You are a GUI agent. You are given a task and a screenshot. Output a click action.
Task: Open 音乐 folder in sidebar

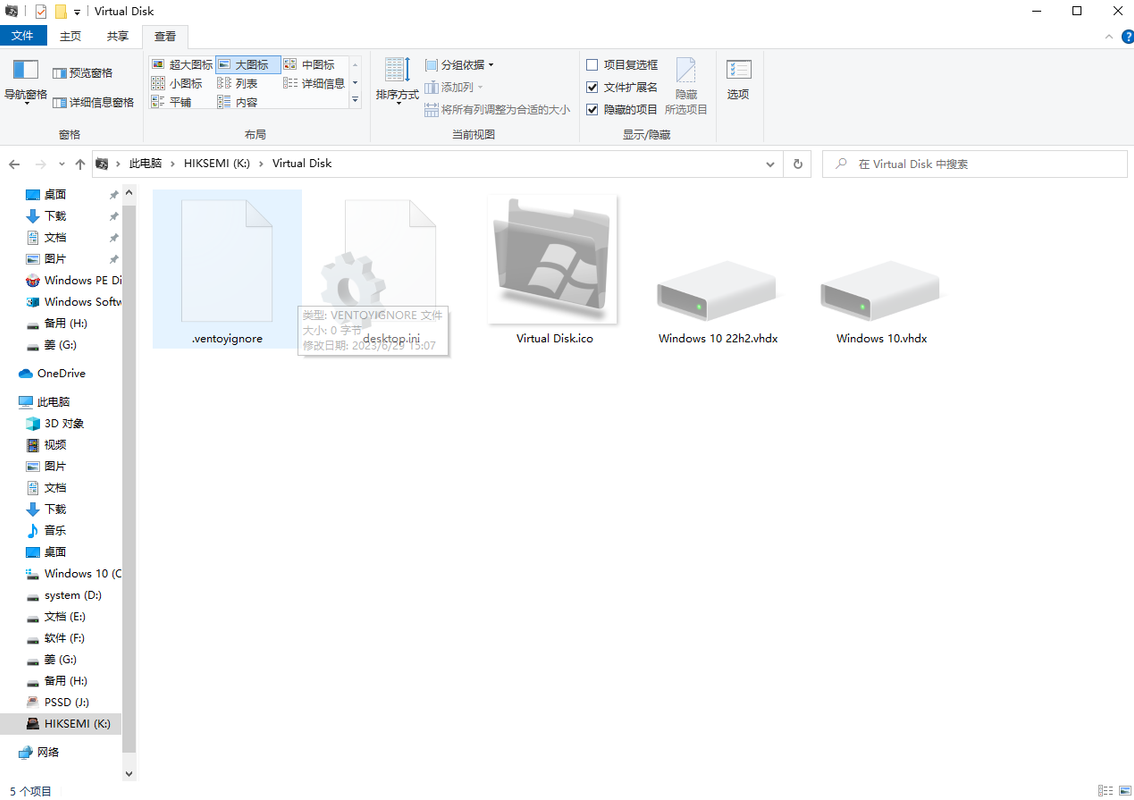coord(47,531)
